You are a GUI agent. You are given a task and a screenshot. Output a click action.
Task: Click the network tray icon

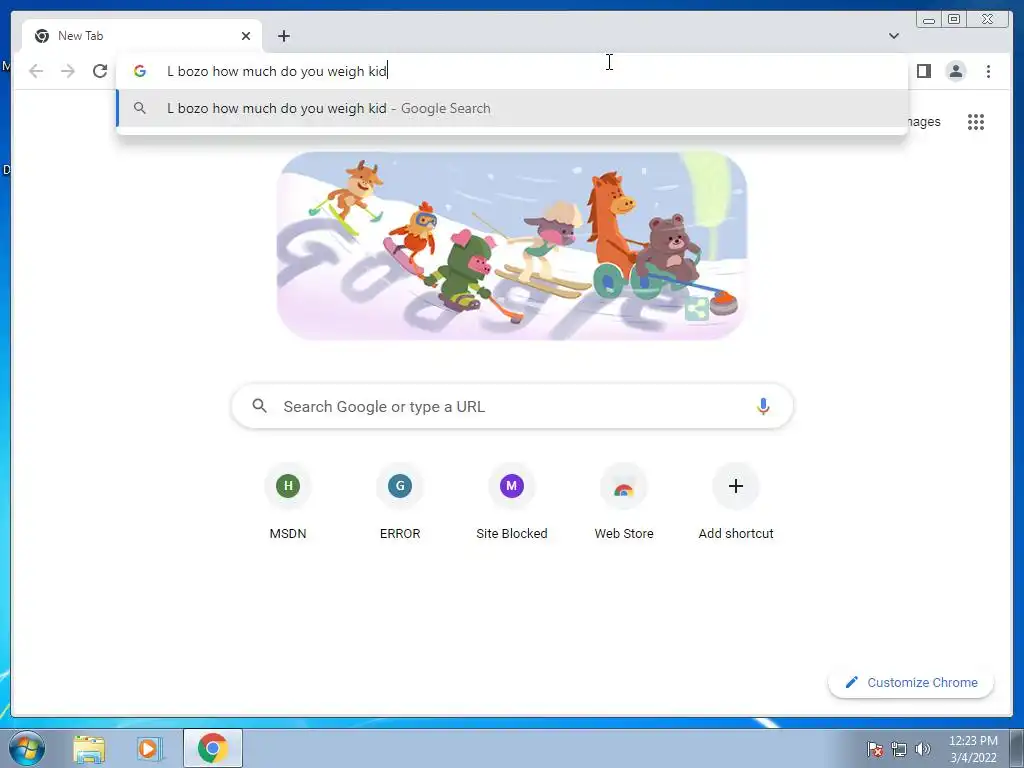(x=899, y=749)
